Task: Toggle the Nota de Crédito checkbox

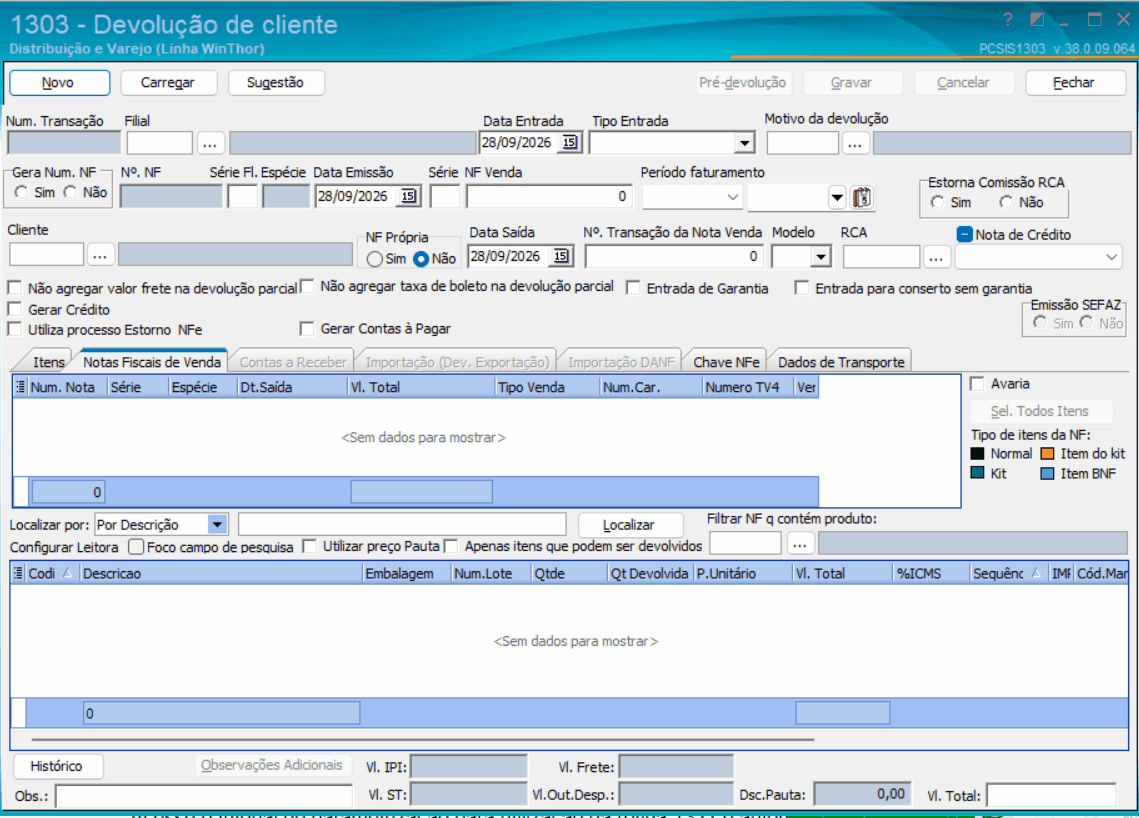Action: coord(965,235)
